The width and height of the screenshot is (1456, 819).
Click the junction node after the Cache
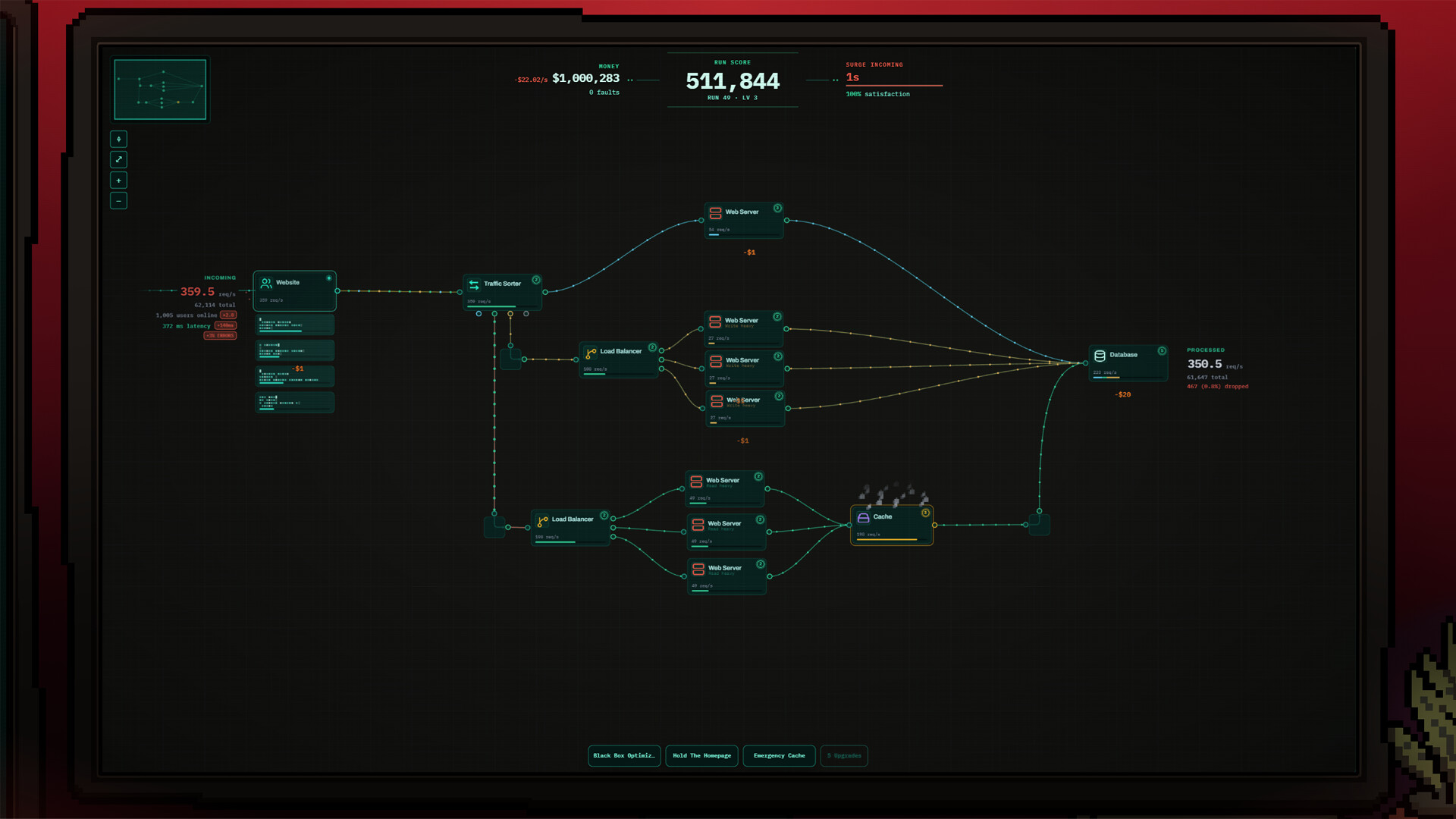1039,524
